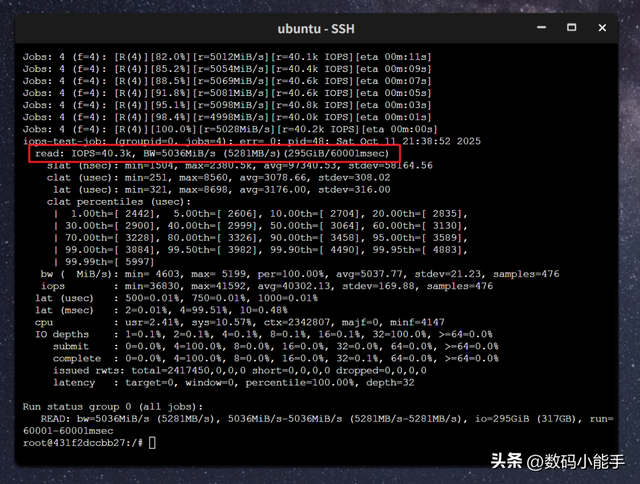Click the IO depths line
Image resolution: width=640 pixels, height=484 pixels.
tap(264, 334)
